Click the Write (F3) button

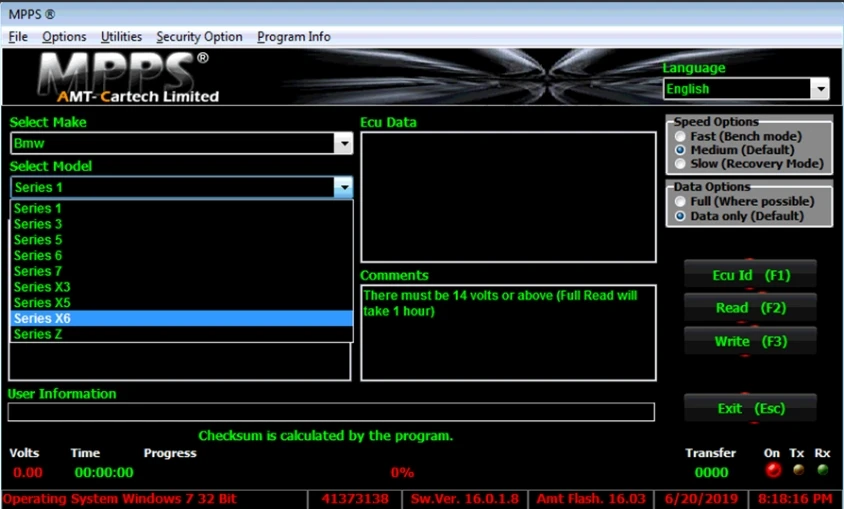tap(750, 341)
